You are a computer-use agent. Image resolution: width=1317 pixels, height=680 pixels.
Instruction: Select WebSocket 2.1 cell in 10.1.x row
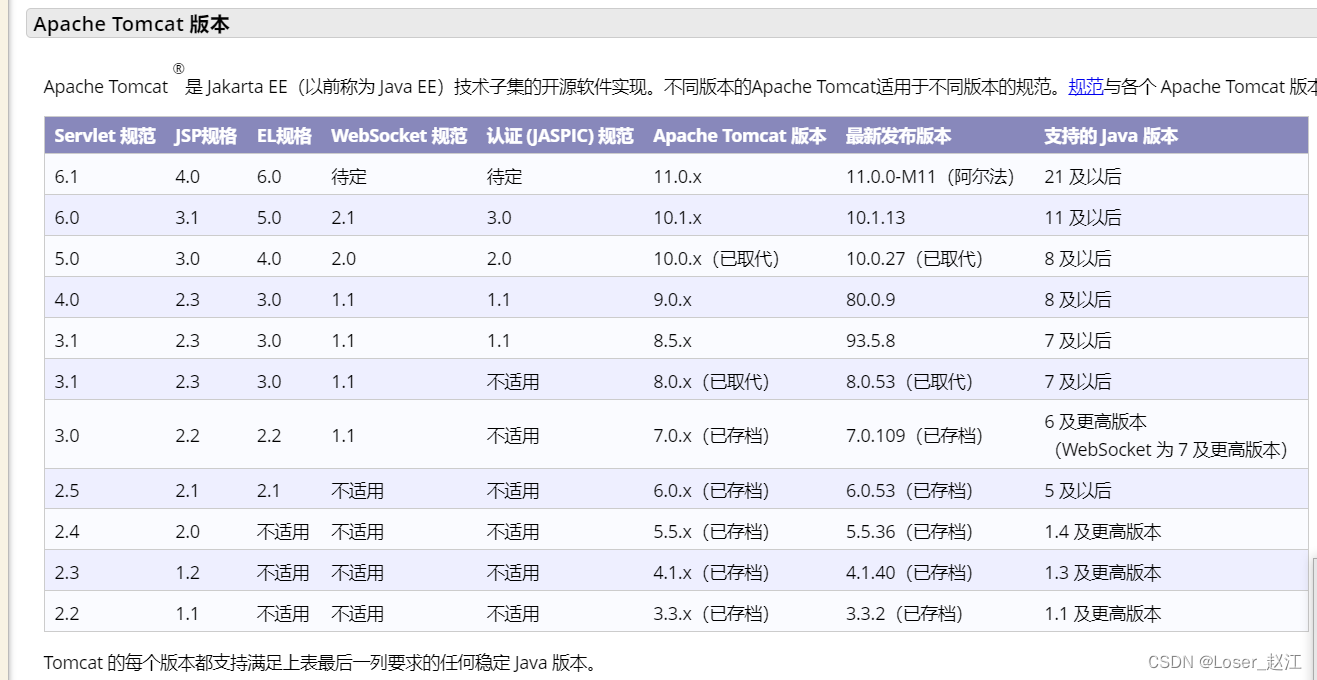[x=343, y=218]
